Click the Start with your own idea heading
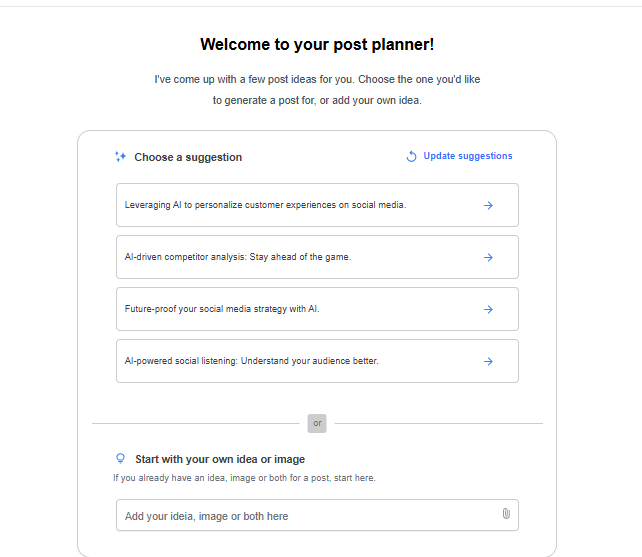 coord(220,459)
